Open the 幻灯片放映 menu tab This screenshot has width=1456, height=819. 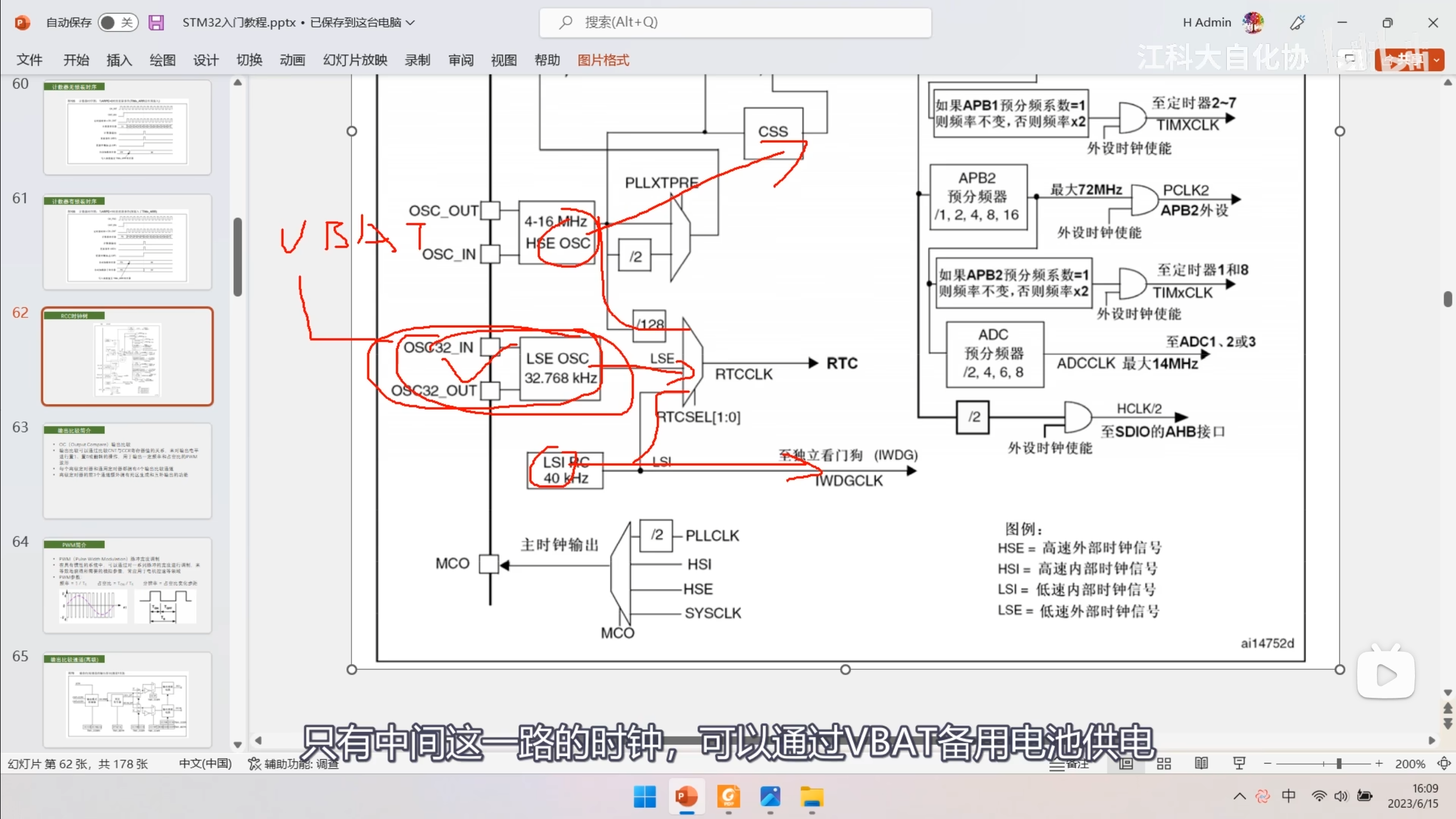(355, 60)
